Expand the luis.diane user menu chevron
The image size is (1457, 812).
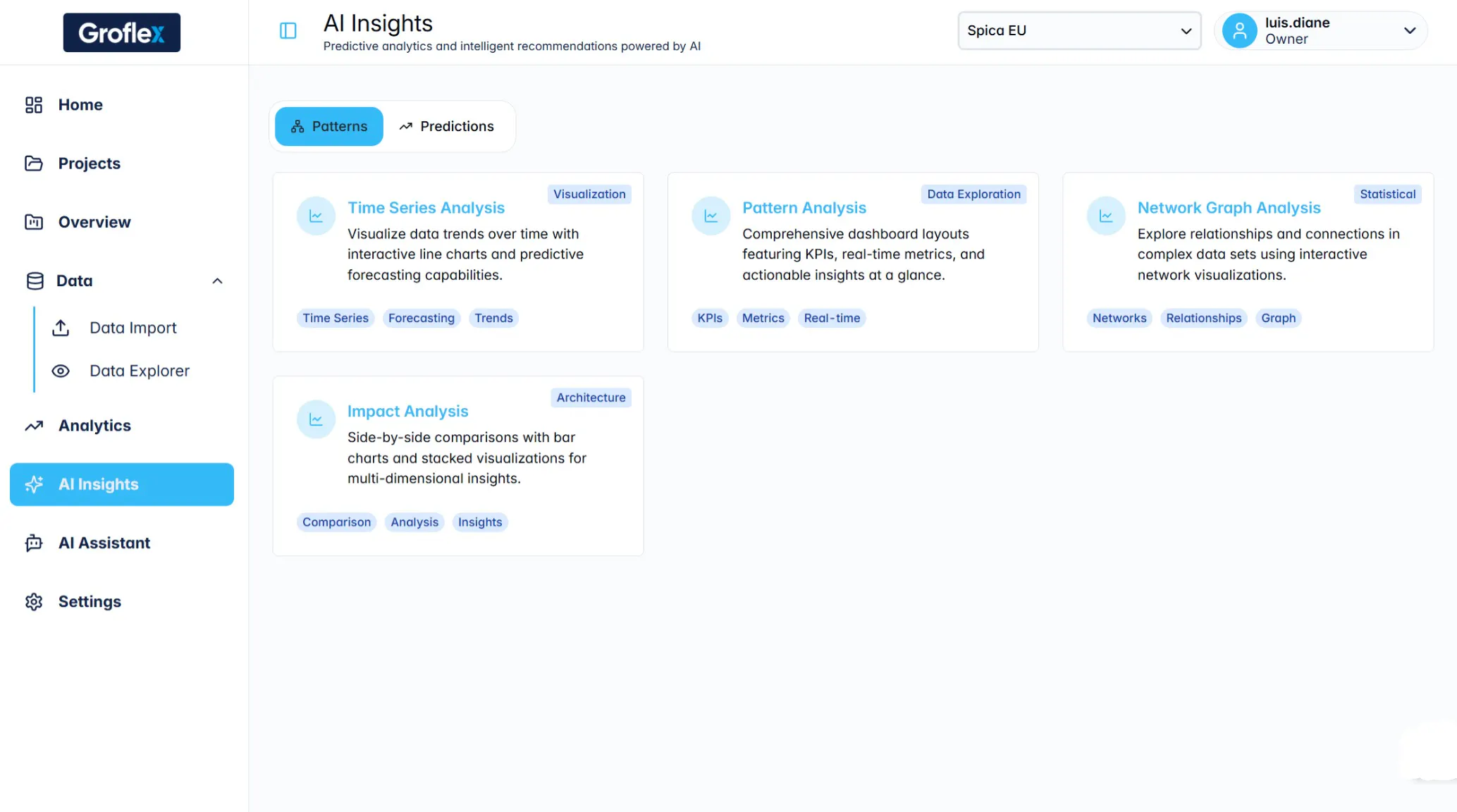(x=1410, y=30)
